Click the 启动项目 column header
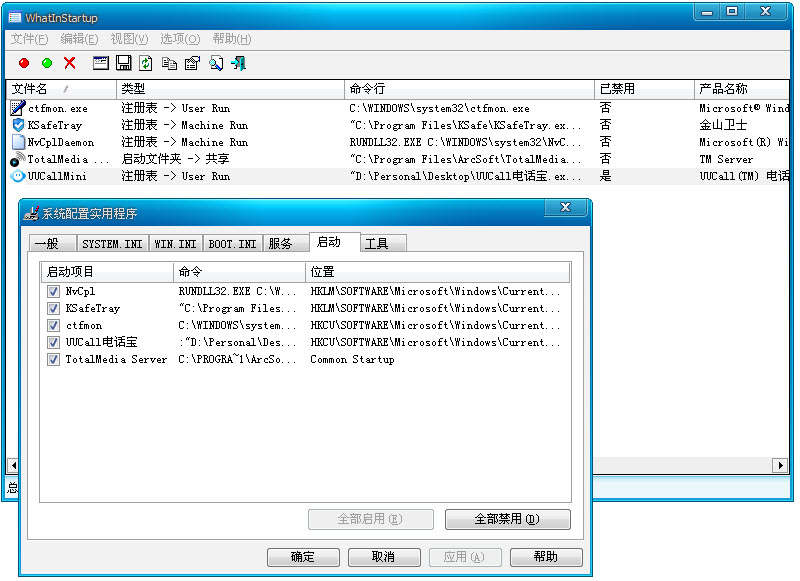 107,272
